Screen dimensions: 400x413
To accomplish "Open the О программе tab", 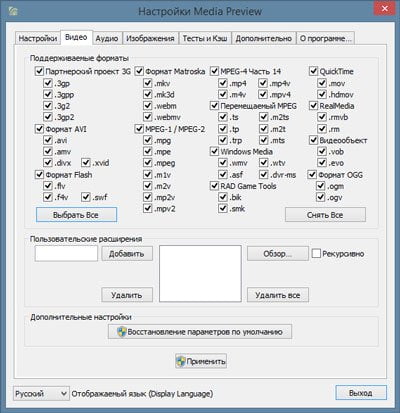I will (325, 38).
